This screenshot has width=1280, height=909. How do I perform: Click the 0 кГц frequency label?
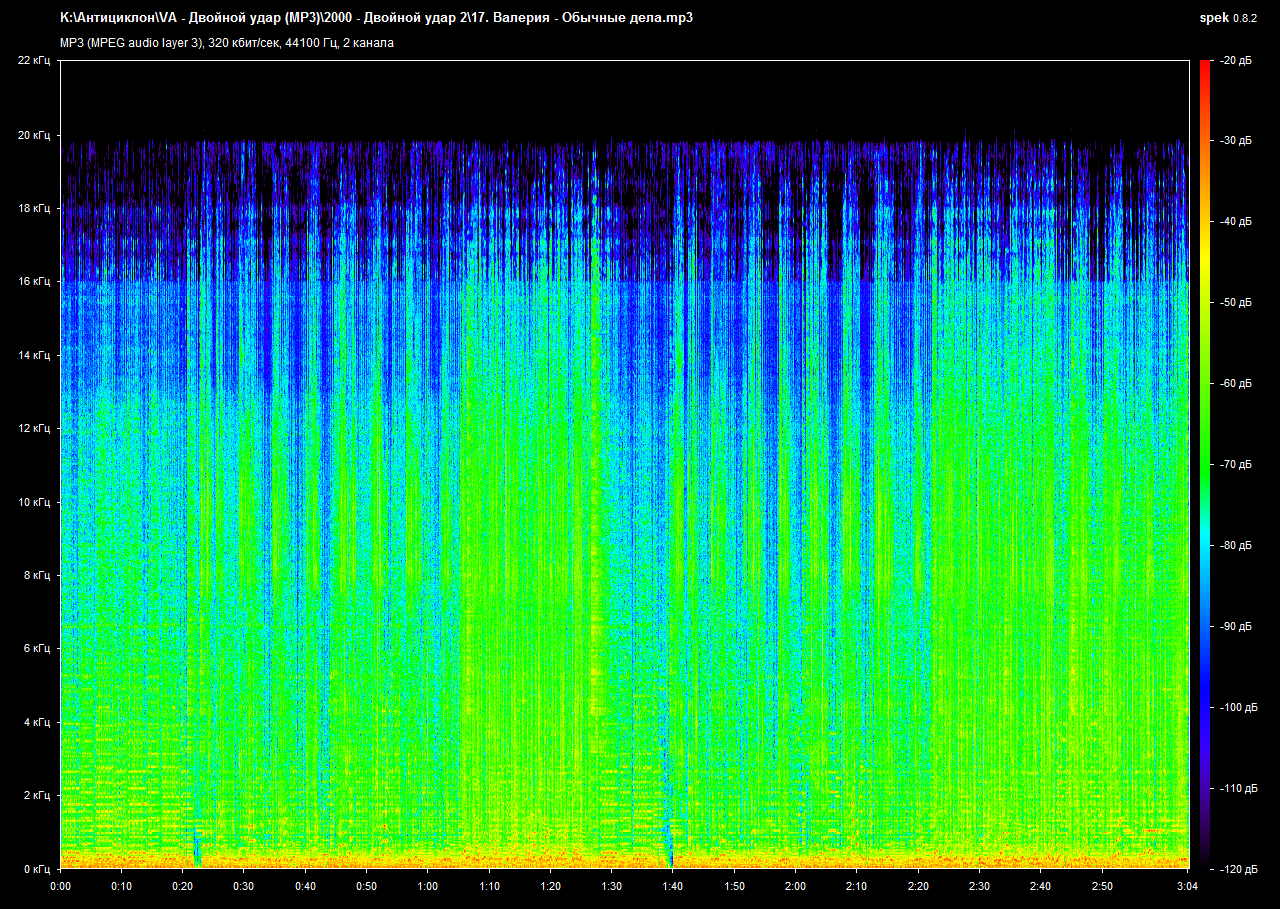36,869
